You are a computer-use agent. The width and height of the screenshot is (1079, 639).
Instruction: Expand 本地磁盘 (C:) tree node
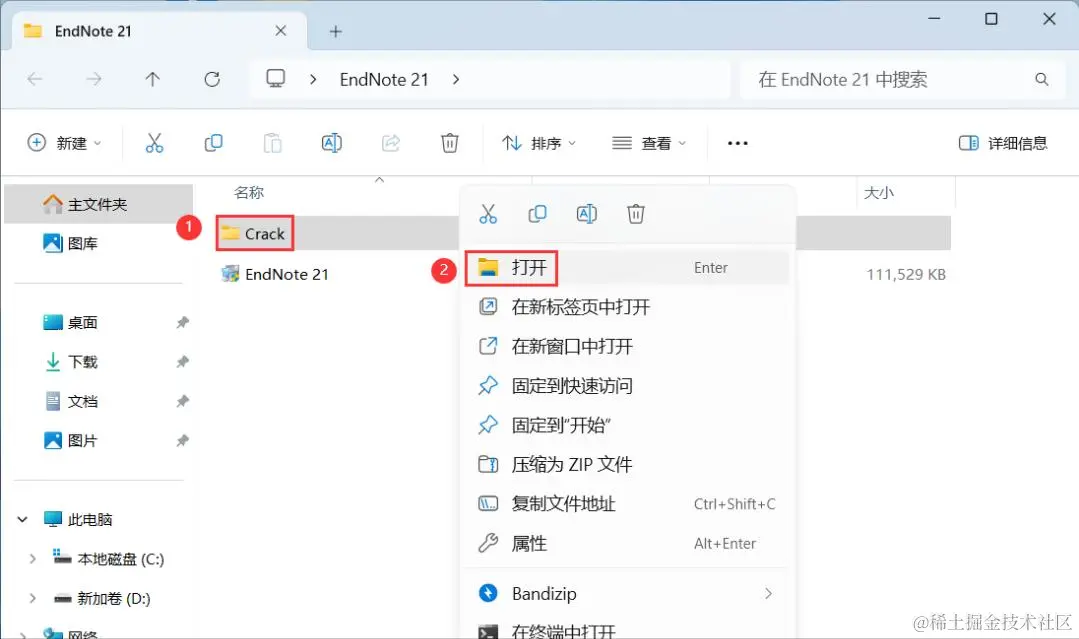pos(32,559)
